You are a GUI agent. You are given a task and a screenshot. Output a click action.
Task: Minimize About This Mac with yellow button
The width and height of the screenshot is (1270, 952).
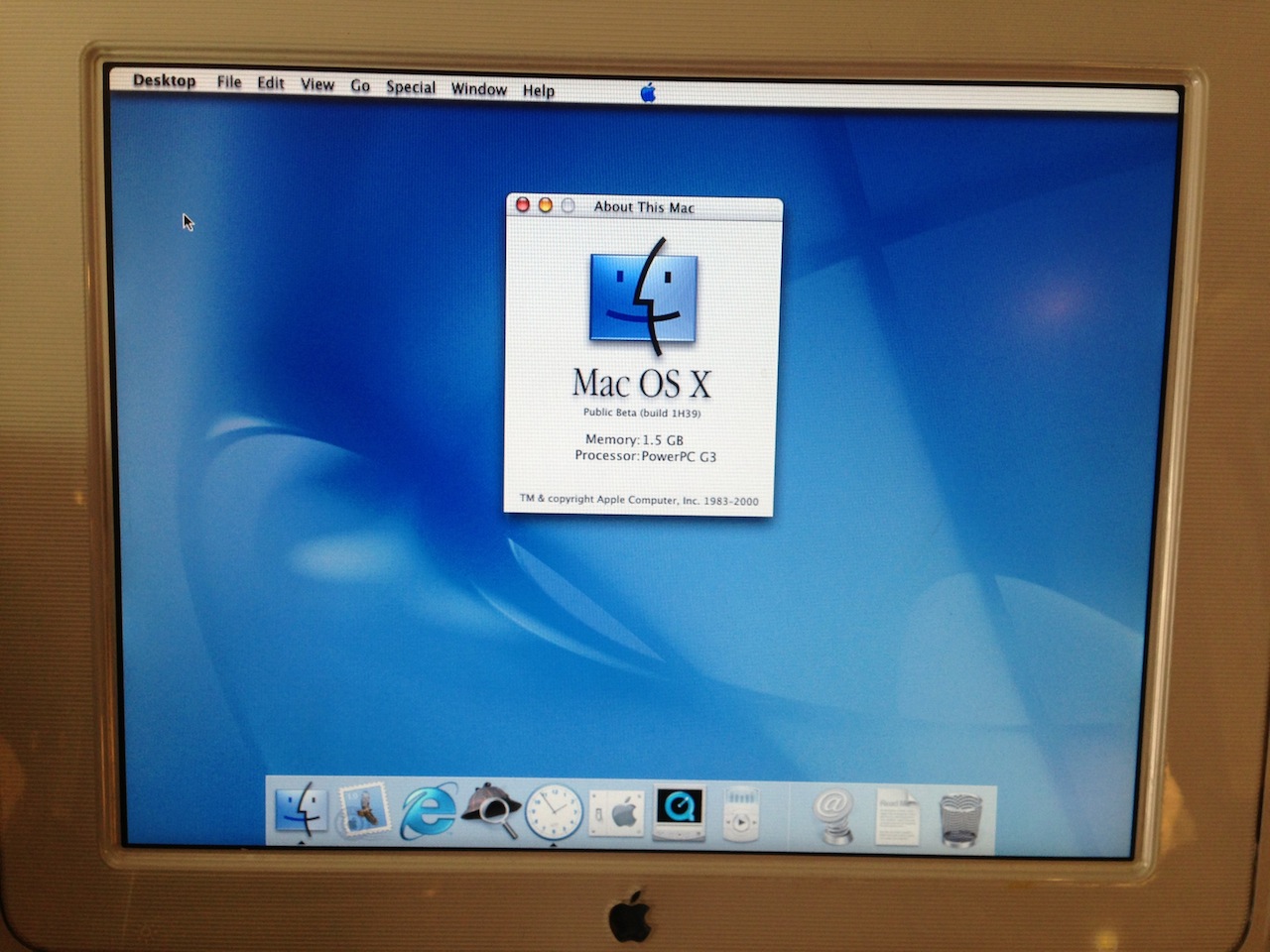[545, 205]
